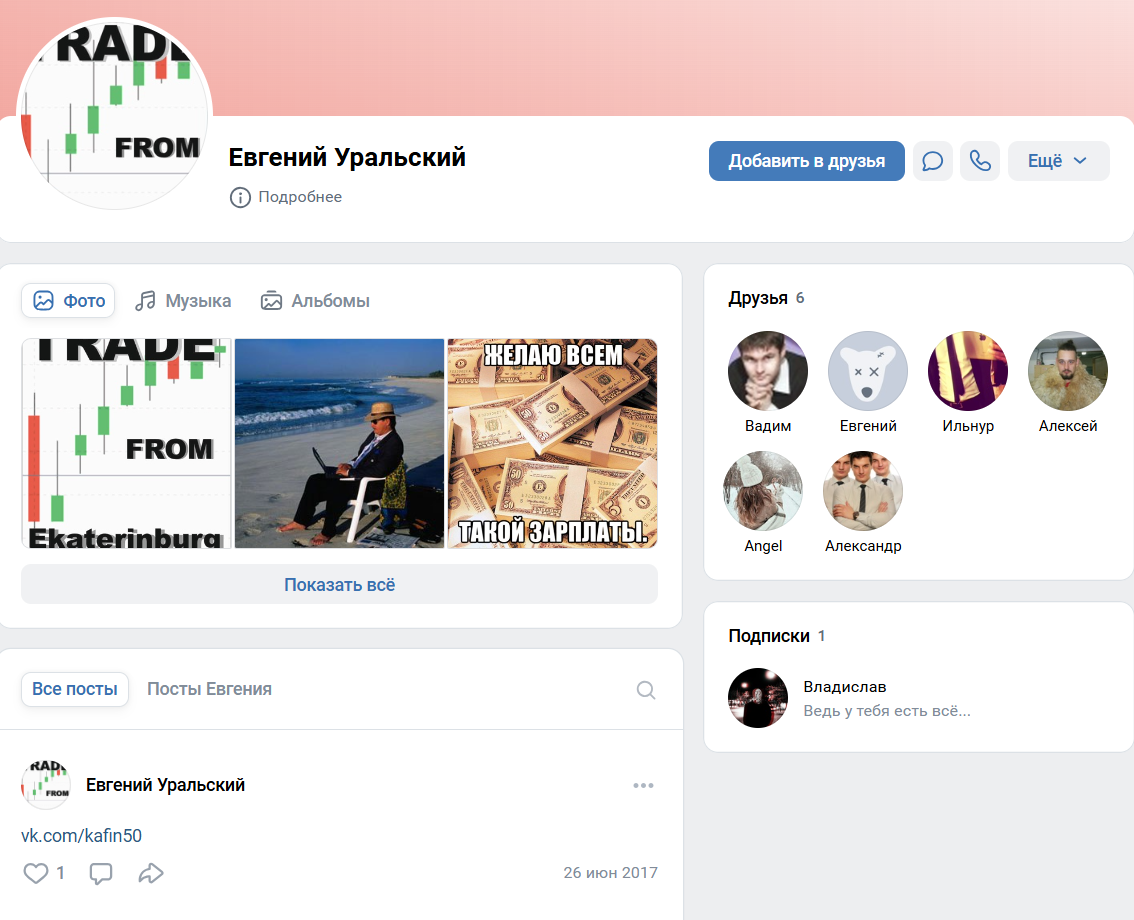1134x920 pixels.
Task: Click the friend name Angel
Action: (763, 546)
